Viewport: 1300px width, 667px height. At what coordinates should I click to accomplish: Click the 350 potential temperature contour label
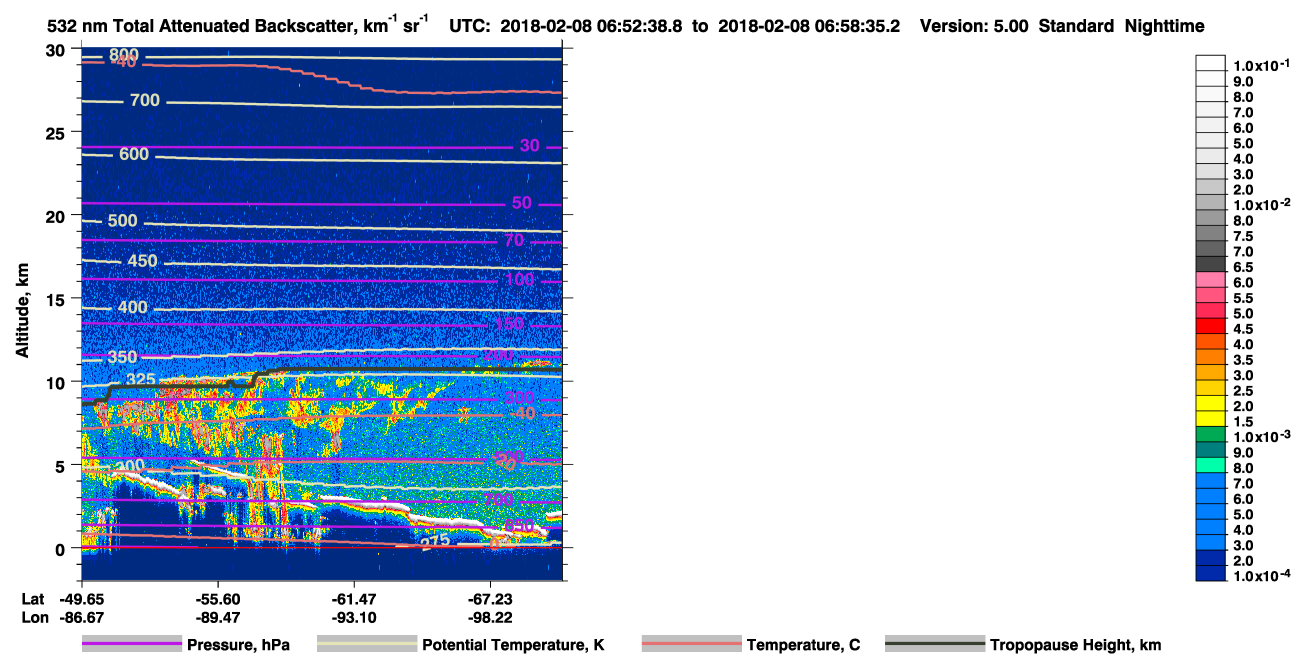point(122,357)
